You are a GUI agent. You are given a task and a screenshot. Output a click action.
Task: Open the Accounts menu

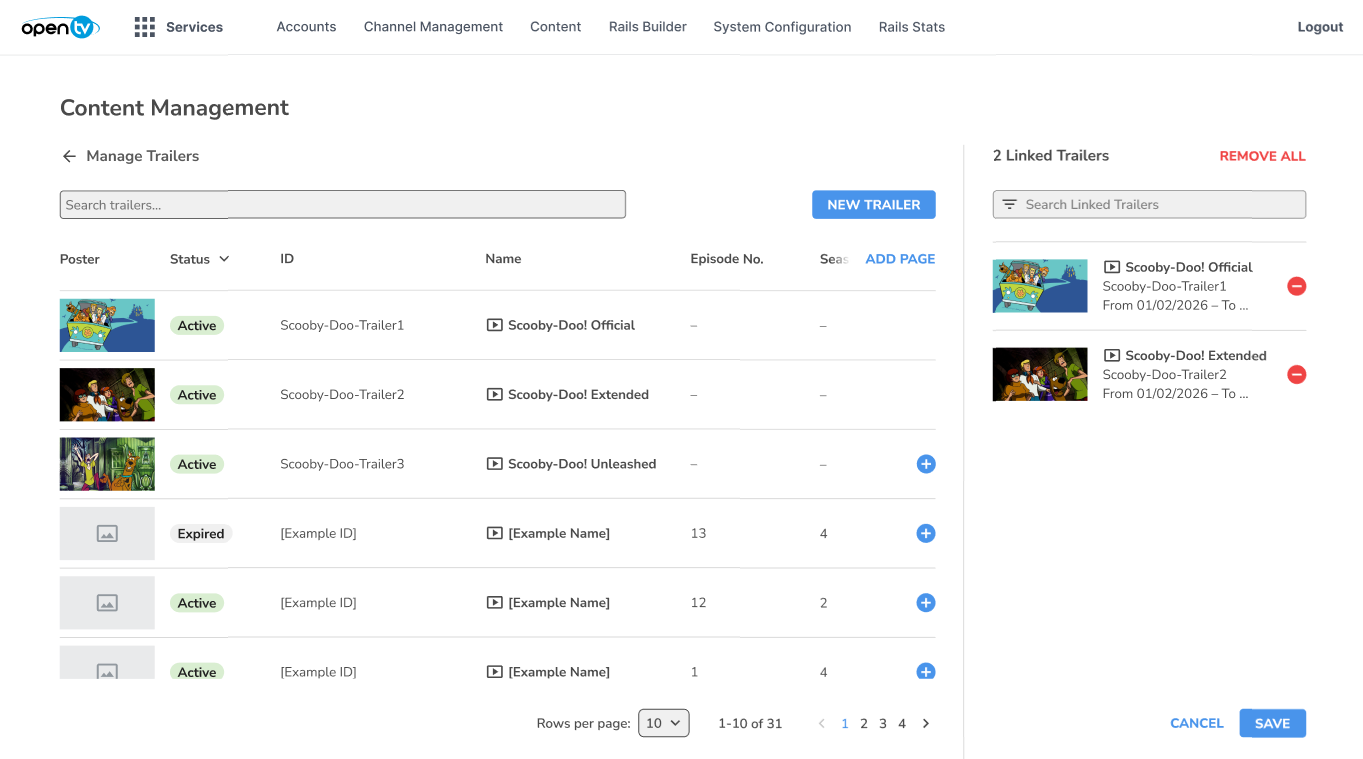[306, 27]
